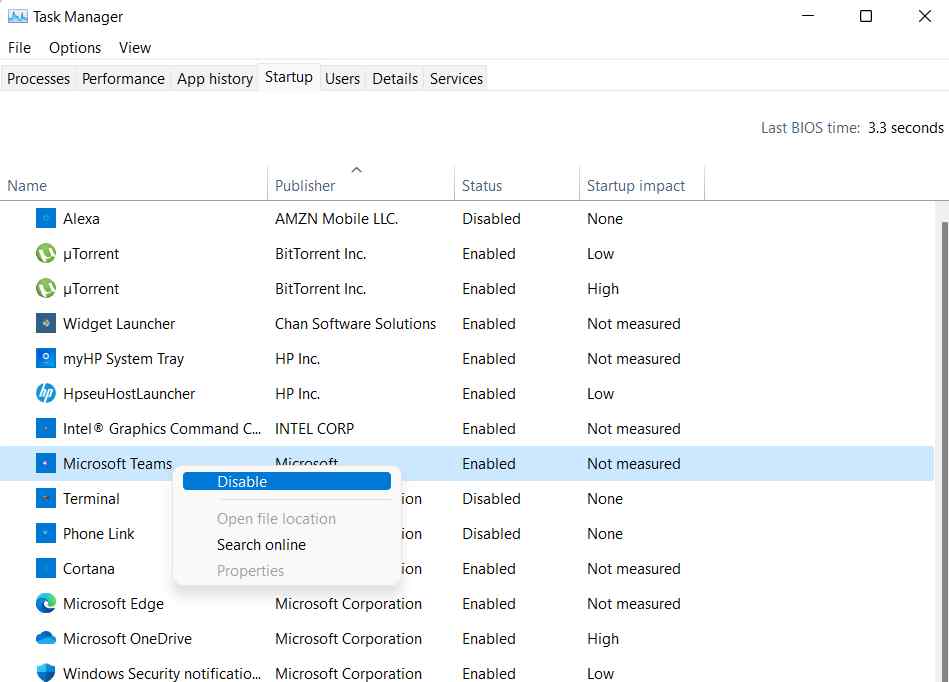The image size is (949, 682).
Task: Click the Task Manager title bar icon
Action: (18, 16)
